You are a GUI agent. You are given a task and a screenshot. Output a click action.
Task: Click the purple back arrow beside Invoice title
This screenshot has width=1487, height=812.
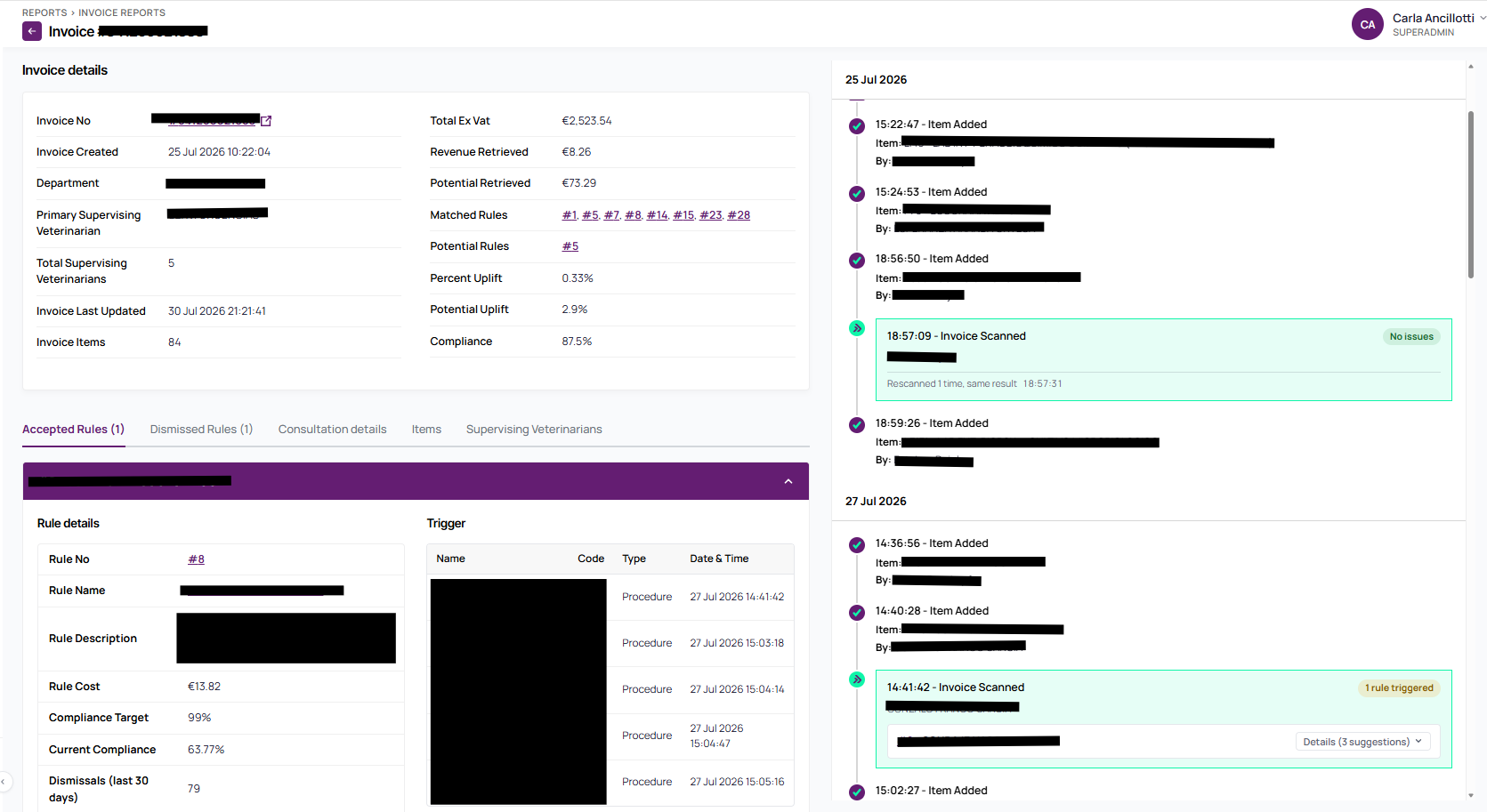(32, 31)
